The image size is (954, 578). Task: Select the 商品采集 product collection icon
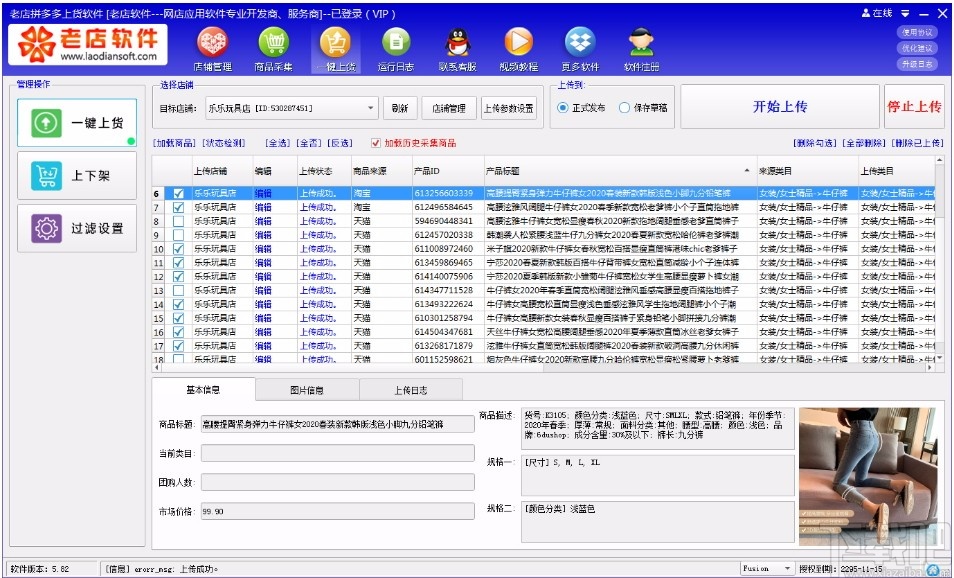pyautogui.click(x=273, y=45)
